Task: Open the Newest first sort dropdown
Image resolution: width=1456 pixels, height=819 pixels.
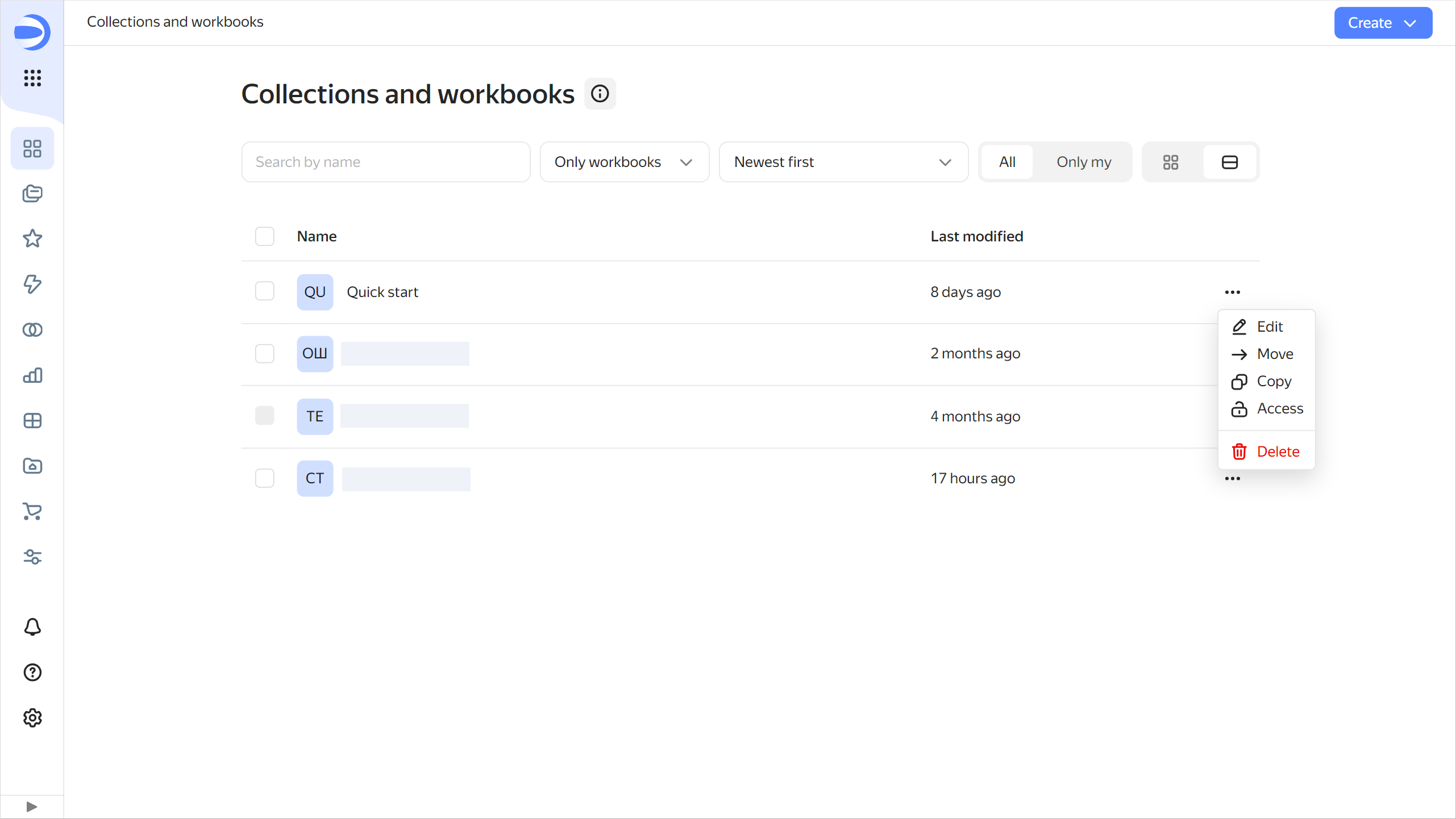Action: [x=843, y=162]
